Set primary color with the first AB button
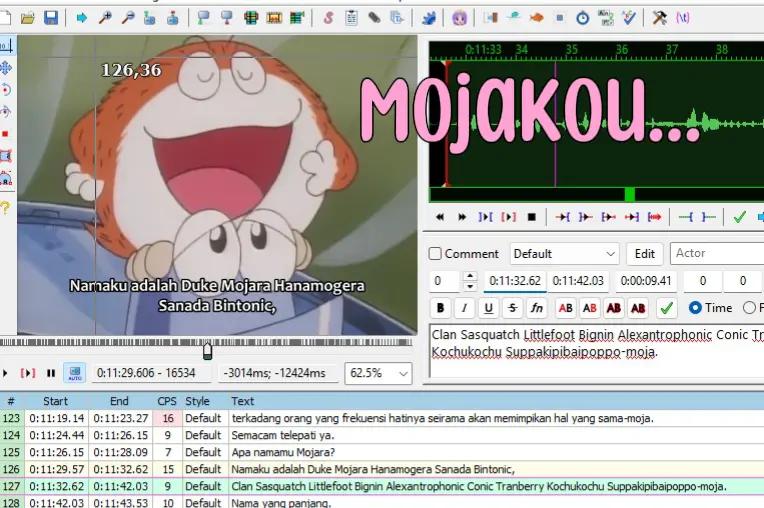This screenshot has width=764, height=508. tap(565, 308)
